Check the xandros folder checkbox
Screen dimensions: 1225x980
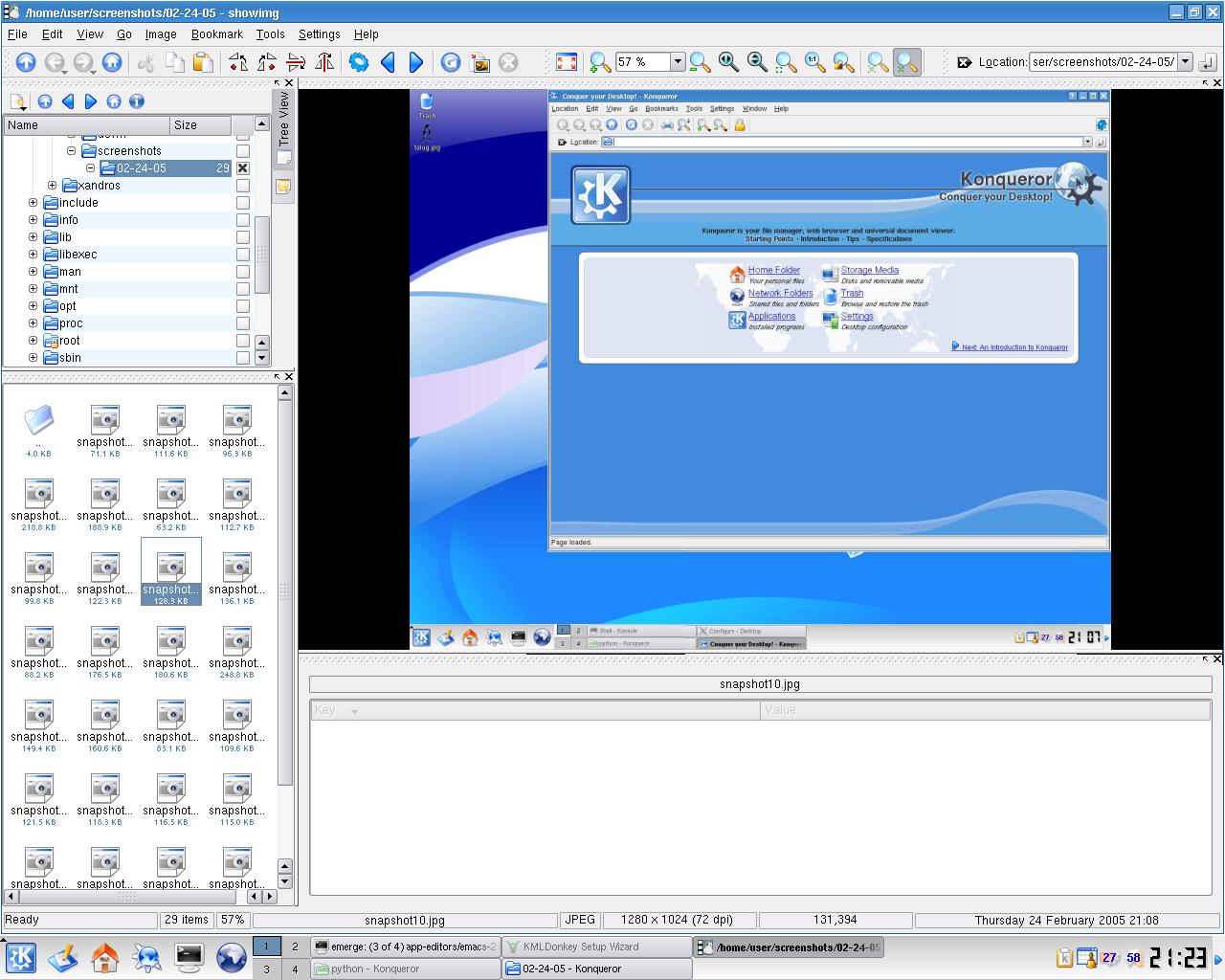(x=243, y=186)
